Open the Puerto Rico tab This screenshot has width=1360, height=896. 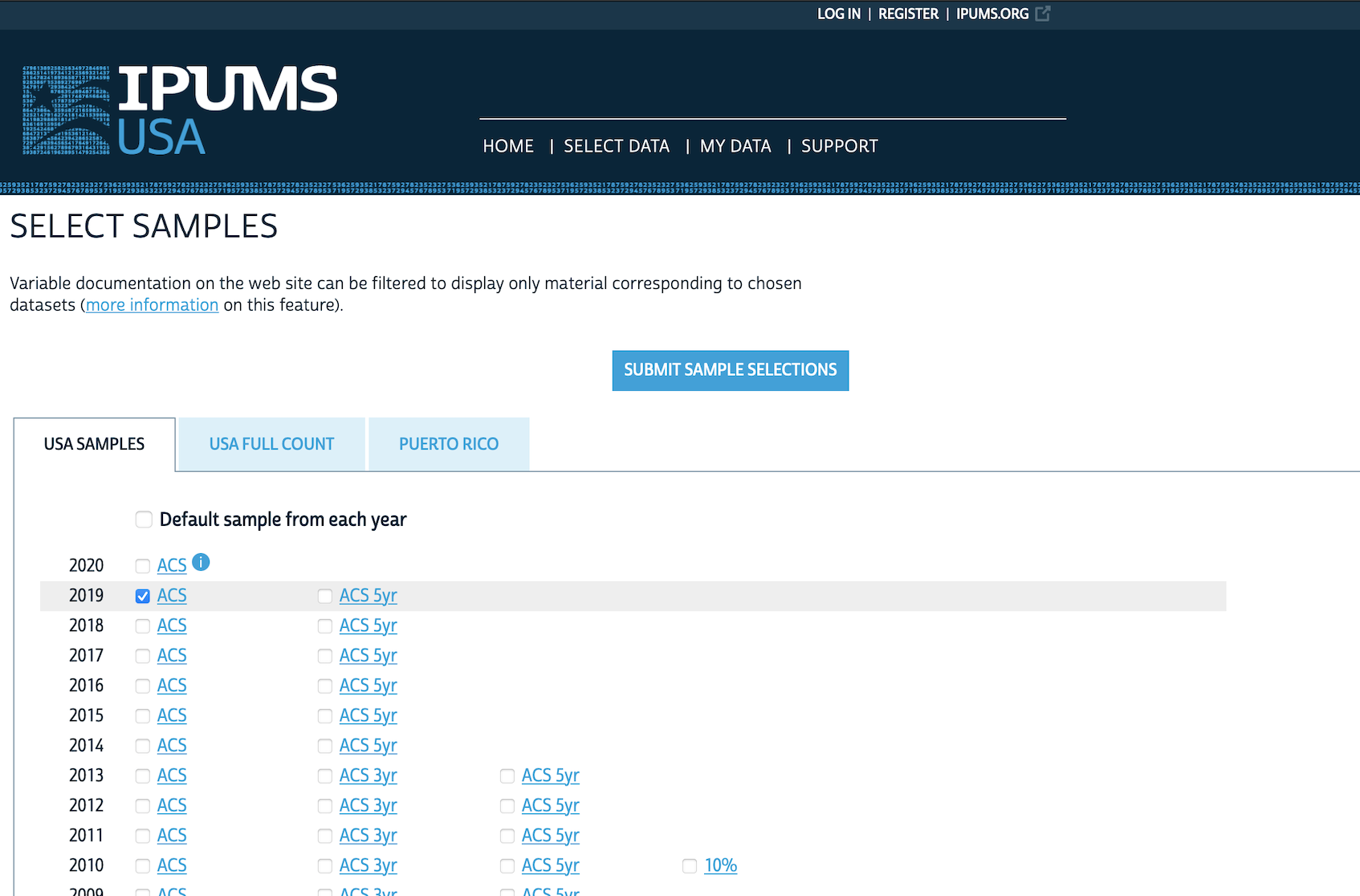coord(449,444)
